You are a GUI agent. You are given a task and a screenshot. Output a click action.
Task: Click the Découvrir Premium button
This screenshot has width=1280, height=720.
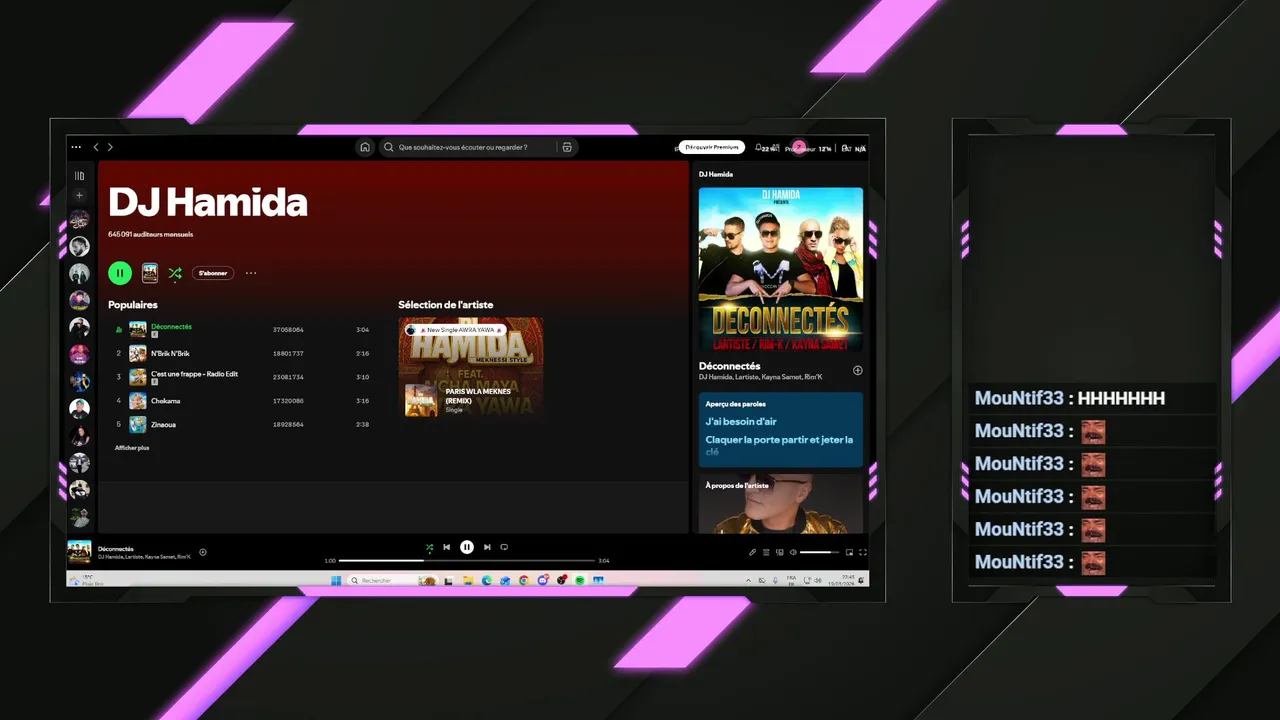point(712,147)
